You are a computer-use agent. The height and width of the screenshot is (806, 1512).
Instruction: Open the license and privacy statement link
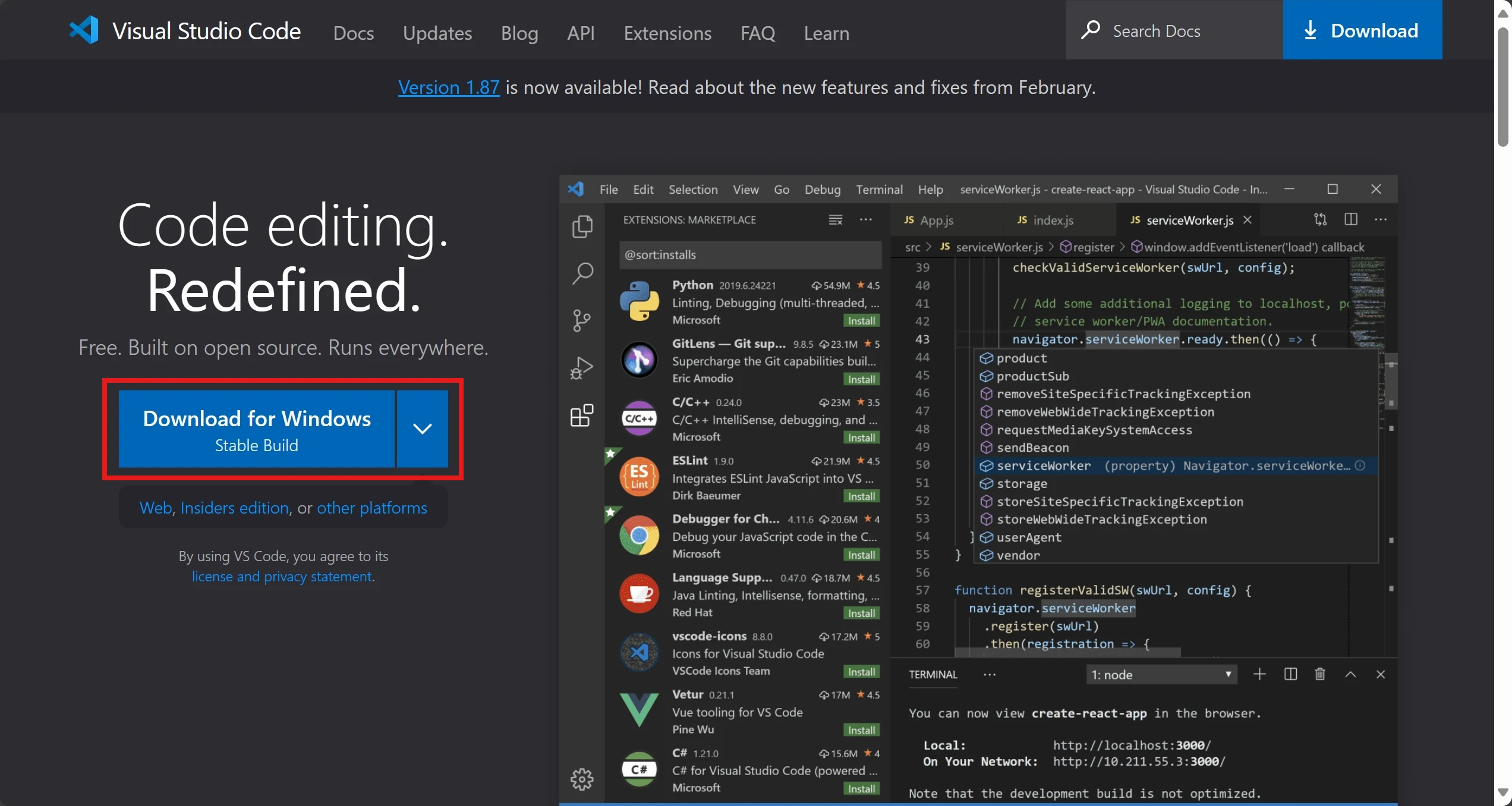click(282, 576)
